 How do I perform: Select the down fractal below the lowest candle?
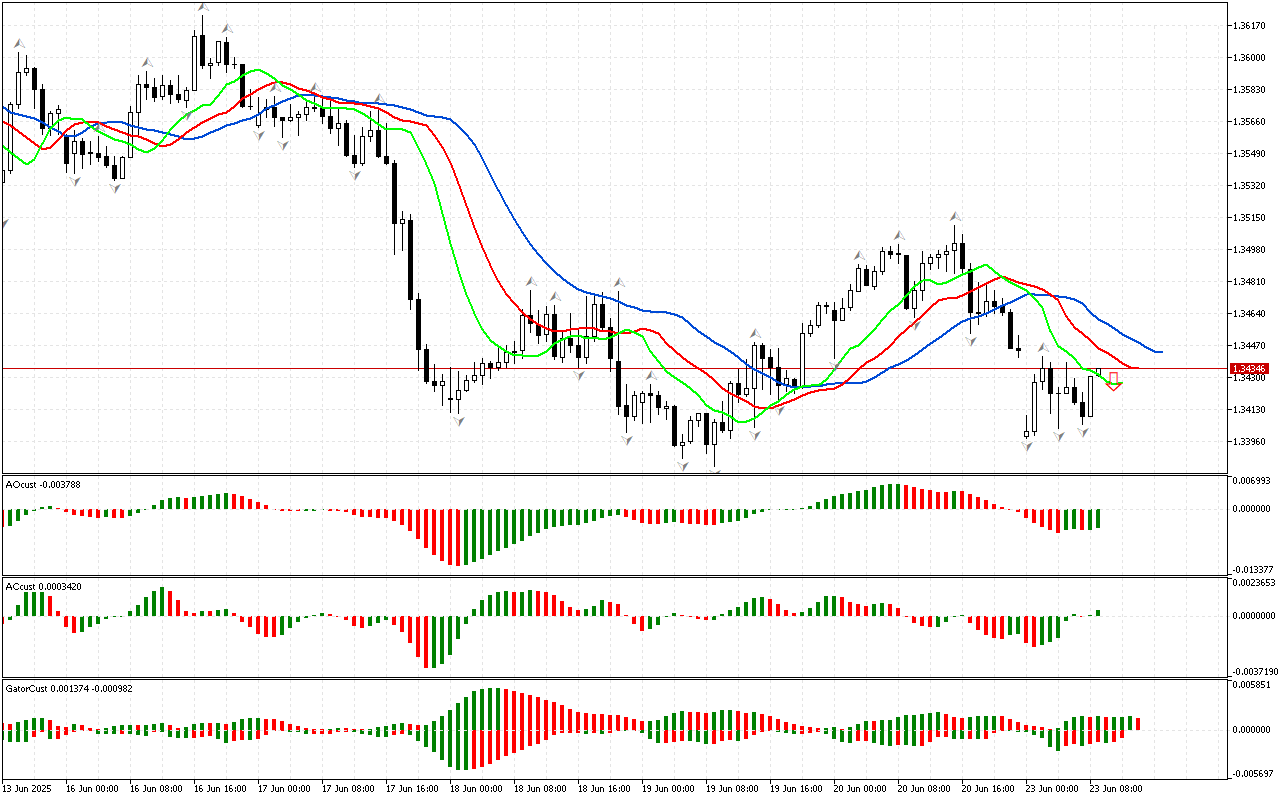pyautogui.click(x=715, y=470)
